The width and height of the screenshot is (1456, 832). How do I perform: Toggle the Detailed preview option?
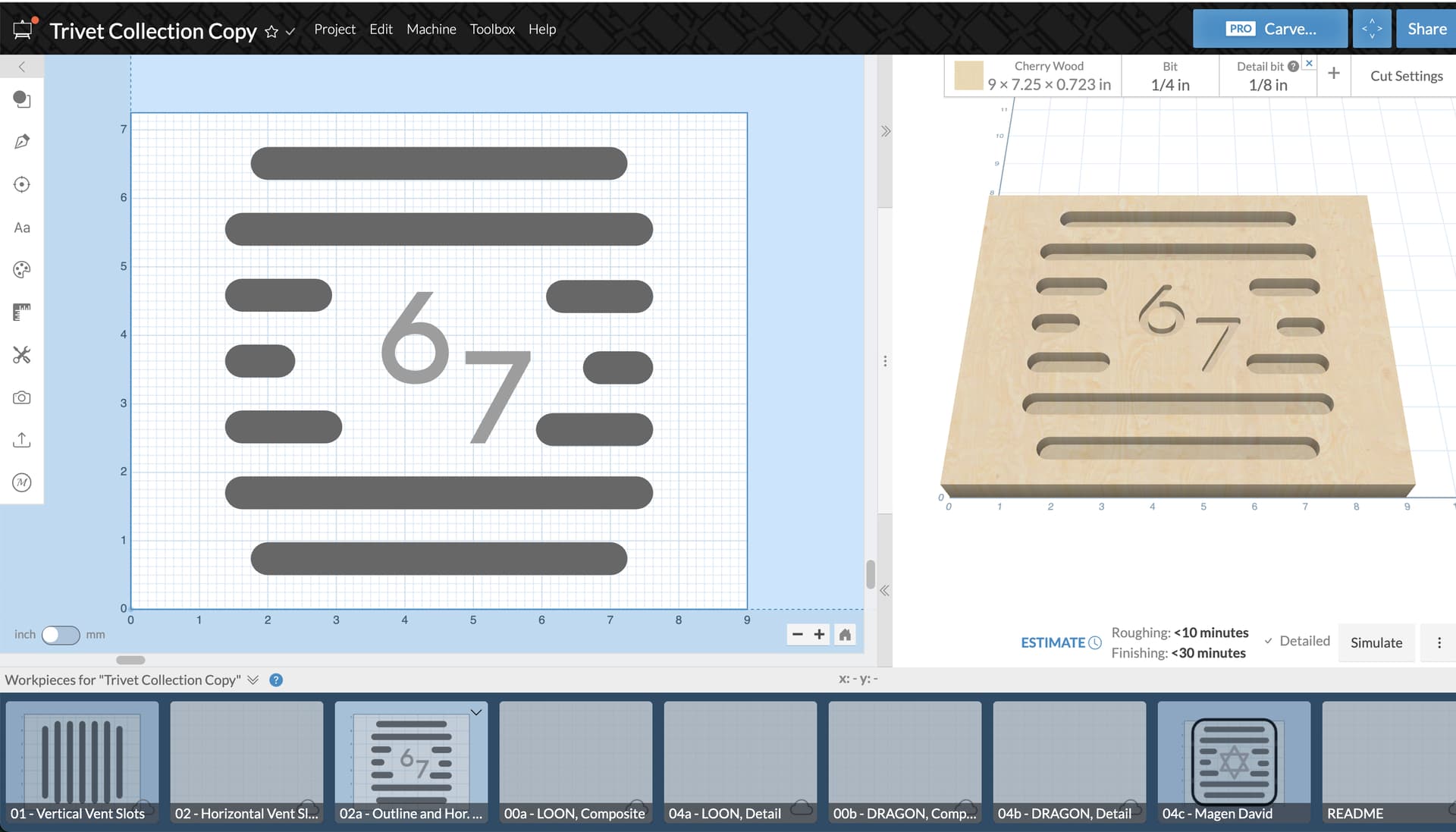click(1298, 641)
